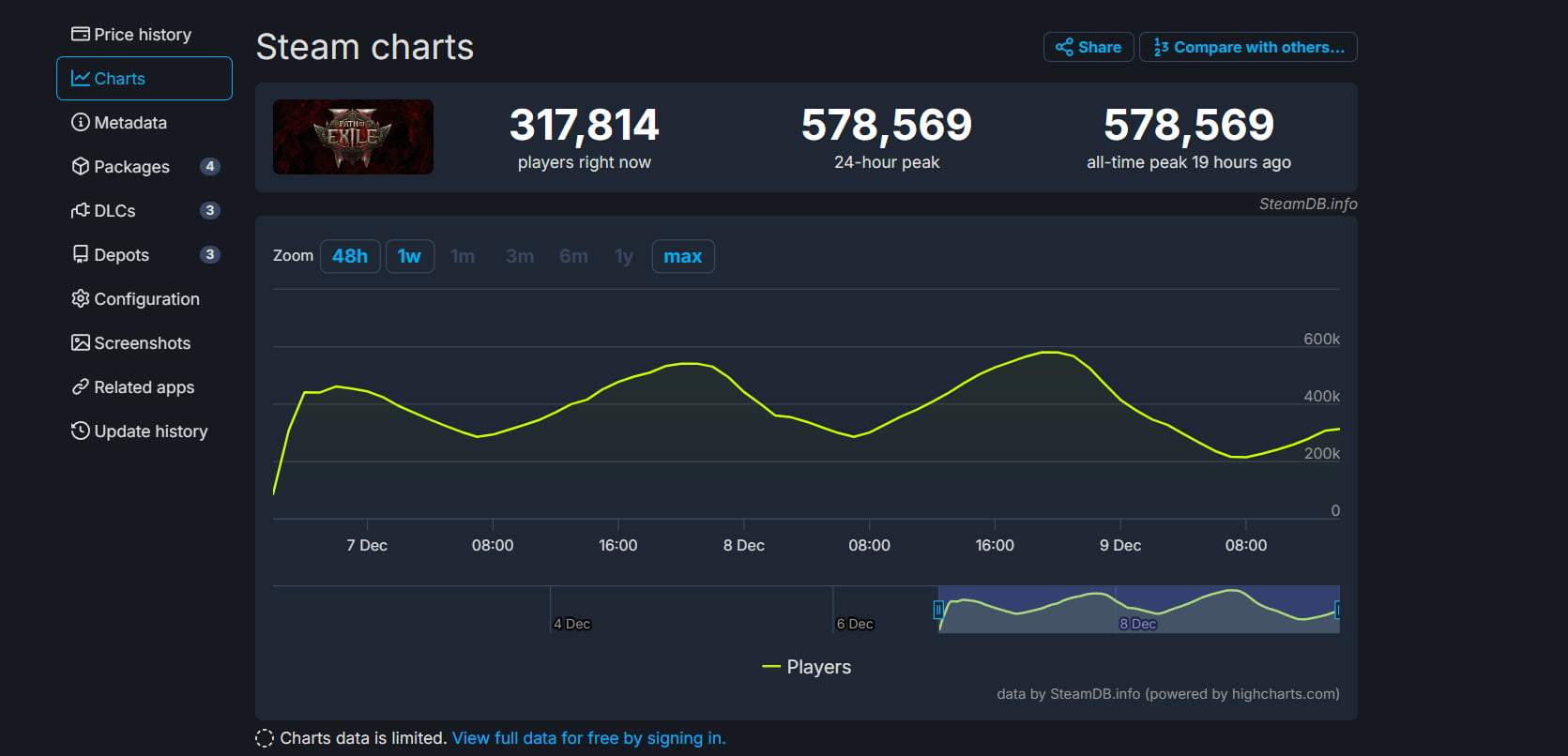The height and width of the screenshot is (756, 1568).
Task: Click the 4 Dec marker in navigator
Action: [571, 624]
